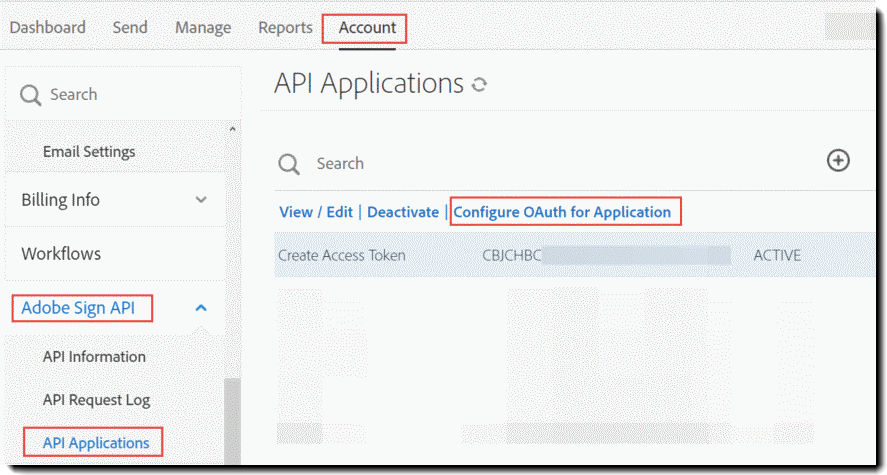Switch to the Send tab
Viewport: 887px width, 475px height.
[130, 27]
